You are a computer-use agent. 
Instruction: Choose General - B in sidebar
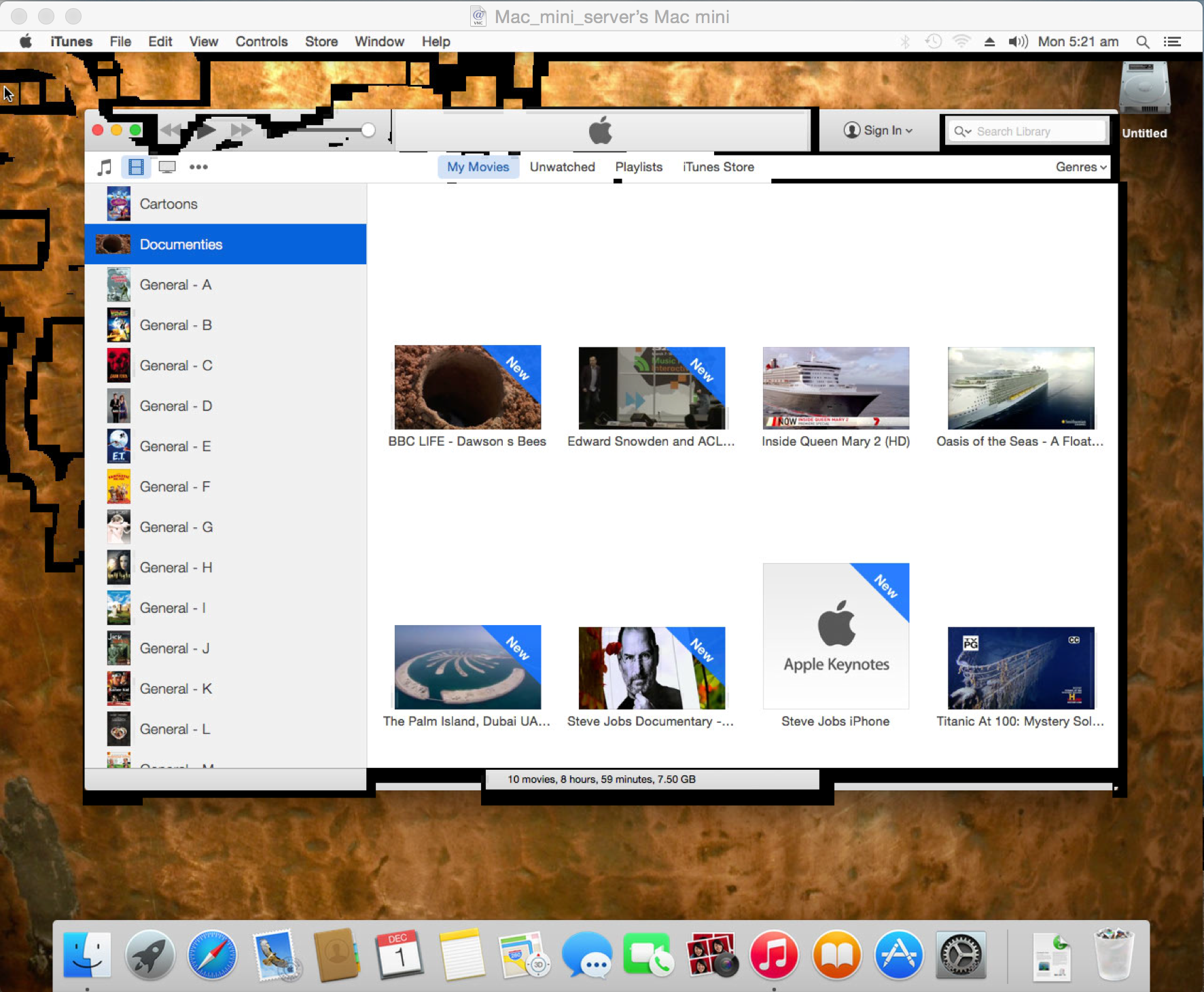point(226,325)
